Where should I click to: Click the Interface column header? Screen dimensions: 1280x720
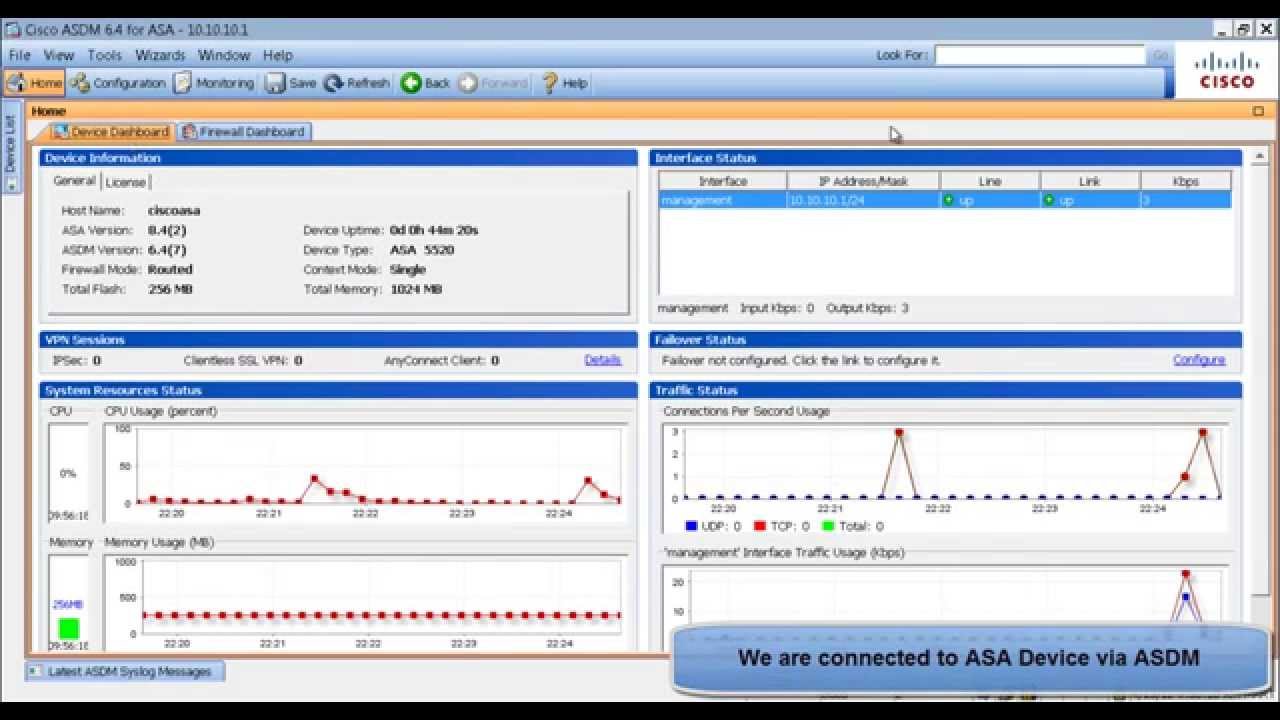pyautogui.click(x=723, y=181)
